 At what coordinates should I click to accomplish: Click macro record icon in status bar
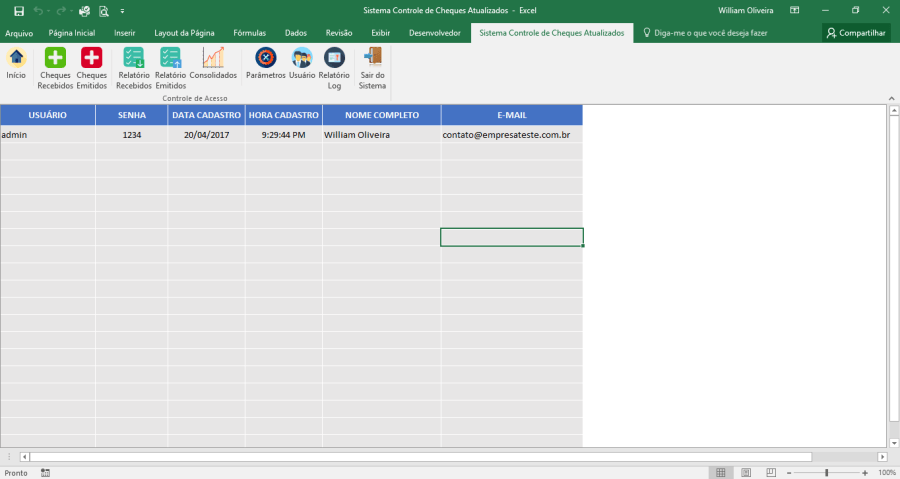point(45,473)
